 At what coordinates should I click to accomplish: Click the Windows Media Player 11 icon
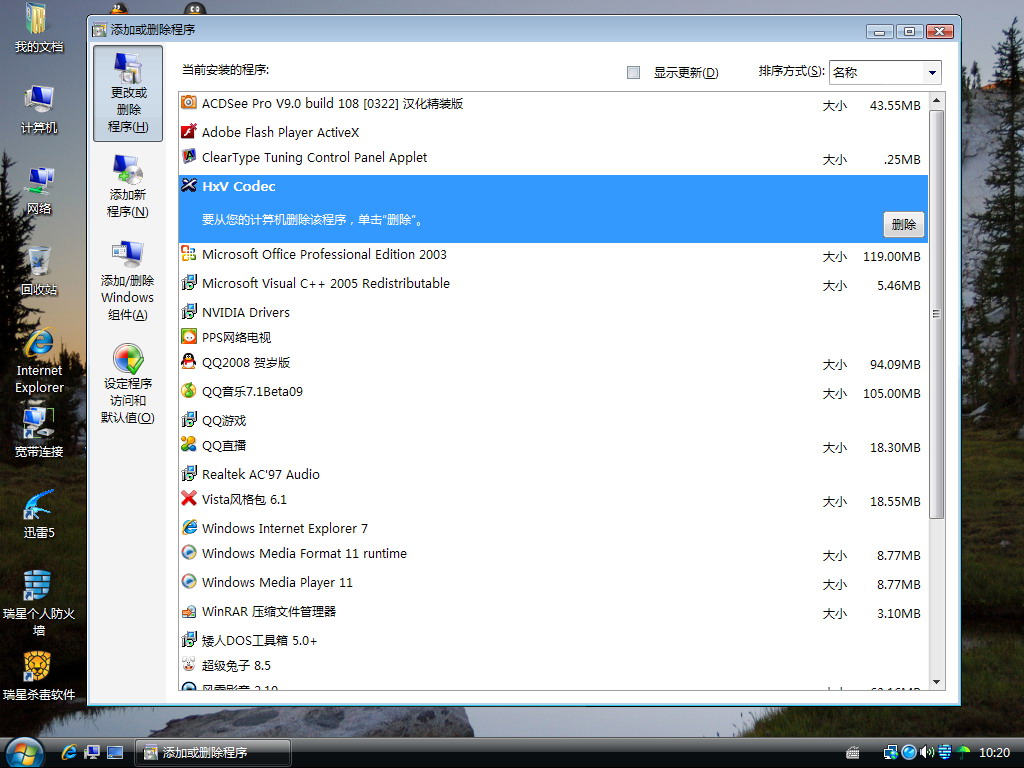point(189,581)
